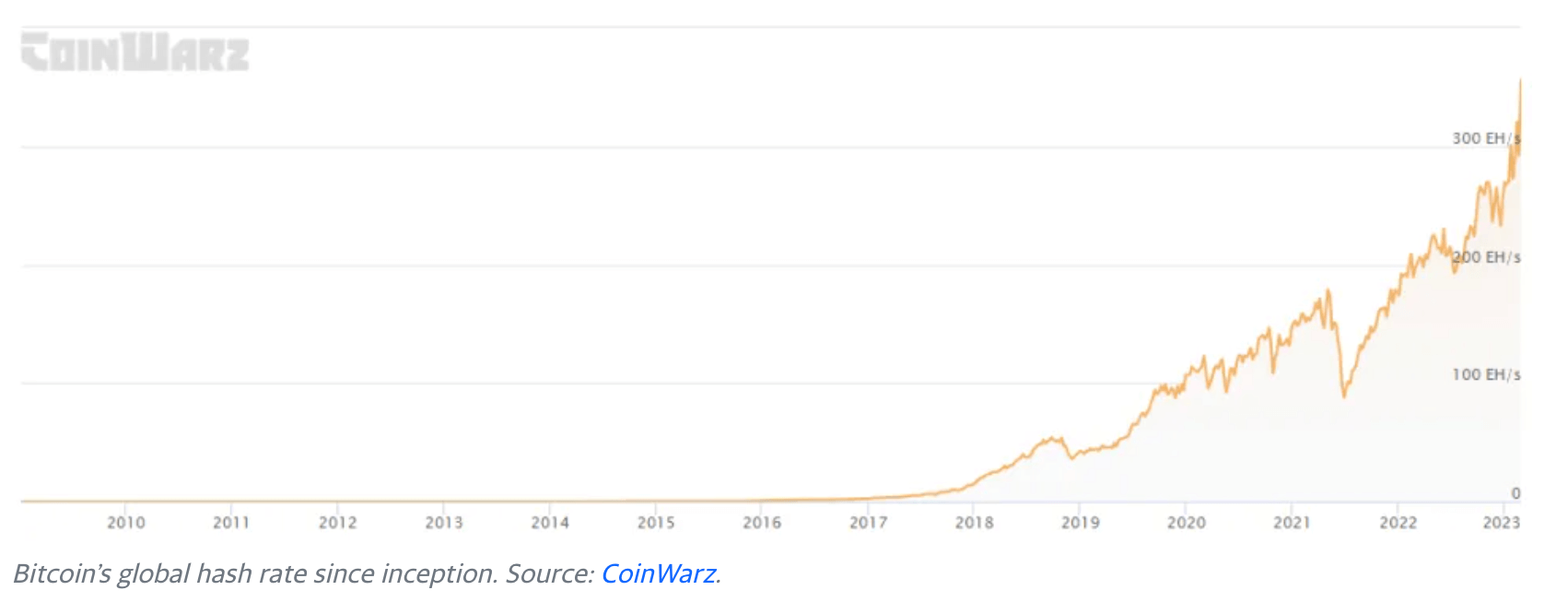Viewport: 1568px width, 614px height.
Task: Select the 2016 axis label
Action: tap(762, 523)
